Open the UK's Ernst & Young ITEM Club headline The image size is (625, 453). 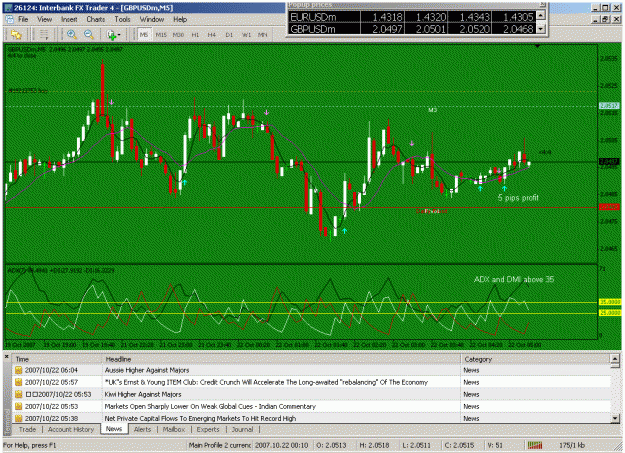[x=266, y=382]
